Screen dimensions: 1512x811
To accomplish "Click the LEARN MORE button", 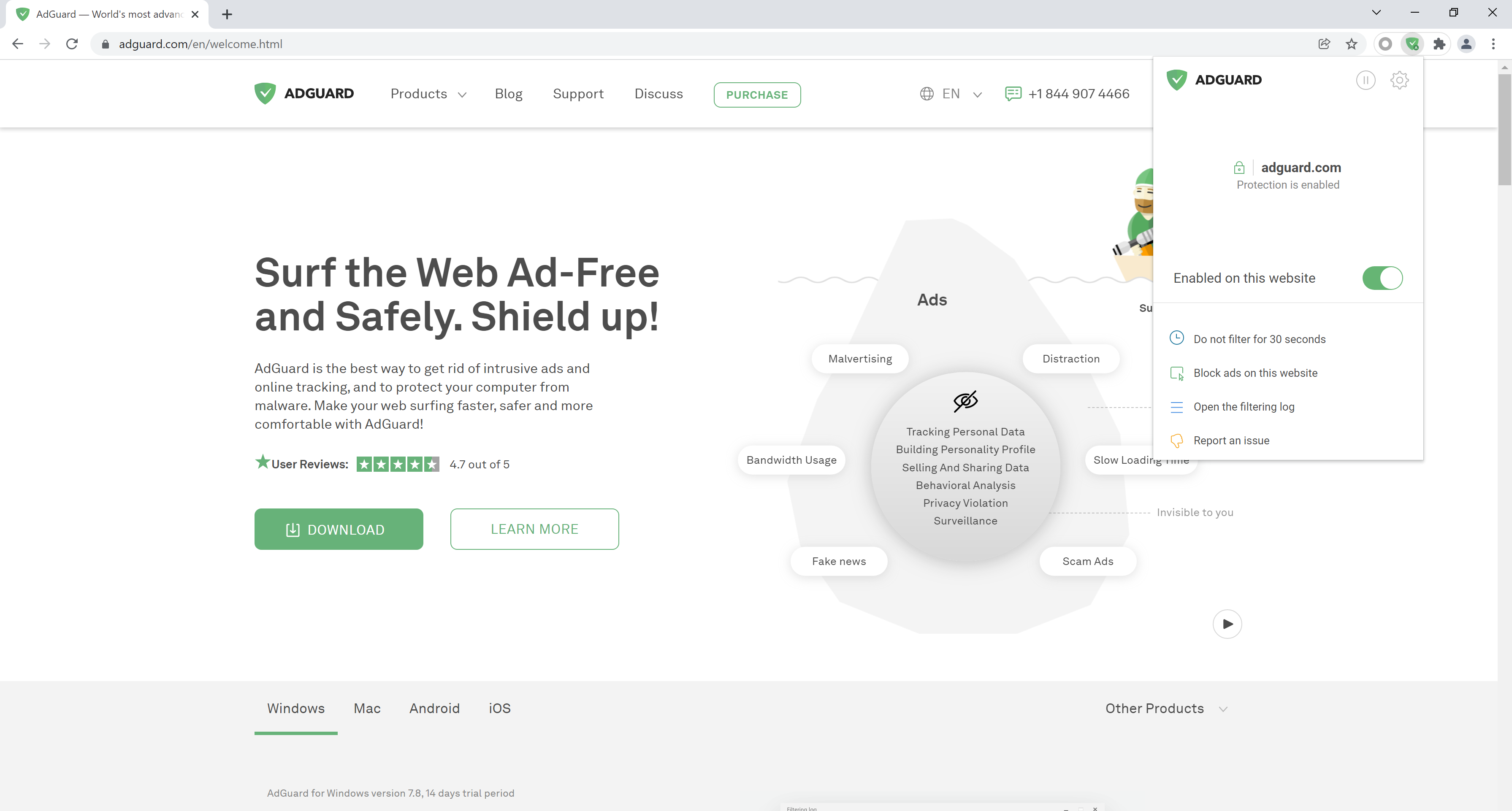I will pyautogui.click(x=534, y=528).
